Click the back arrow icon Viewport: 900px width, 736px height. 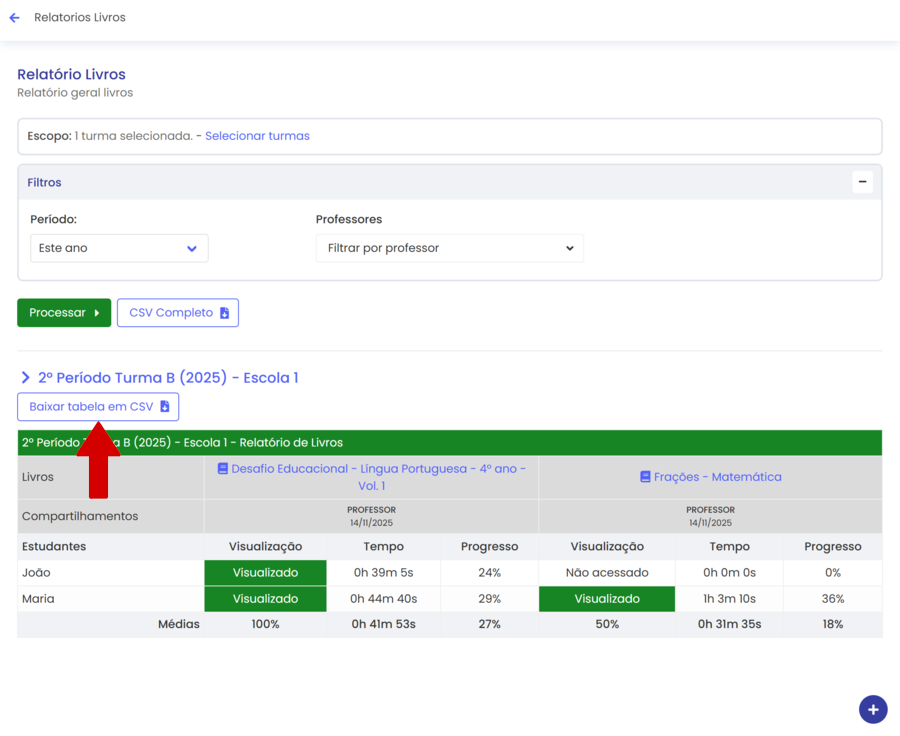(15, 18)
